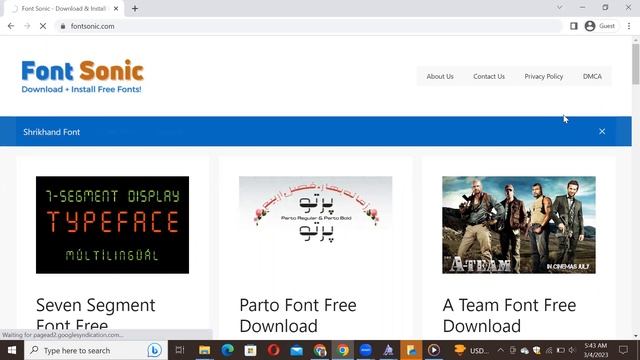The width and height of the screenshot is (640, 360).
Task: Open the Guest profile button
Action: pyautogui.click(x=600, y=26)
